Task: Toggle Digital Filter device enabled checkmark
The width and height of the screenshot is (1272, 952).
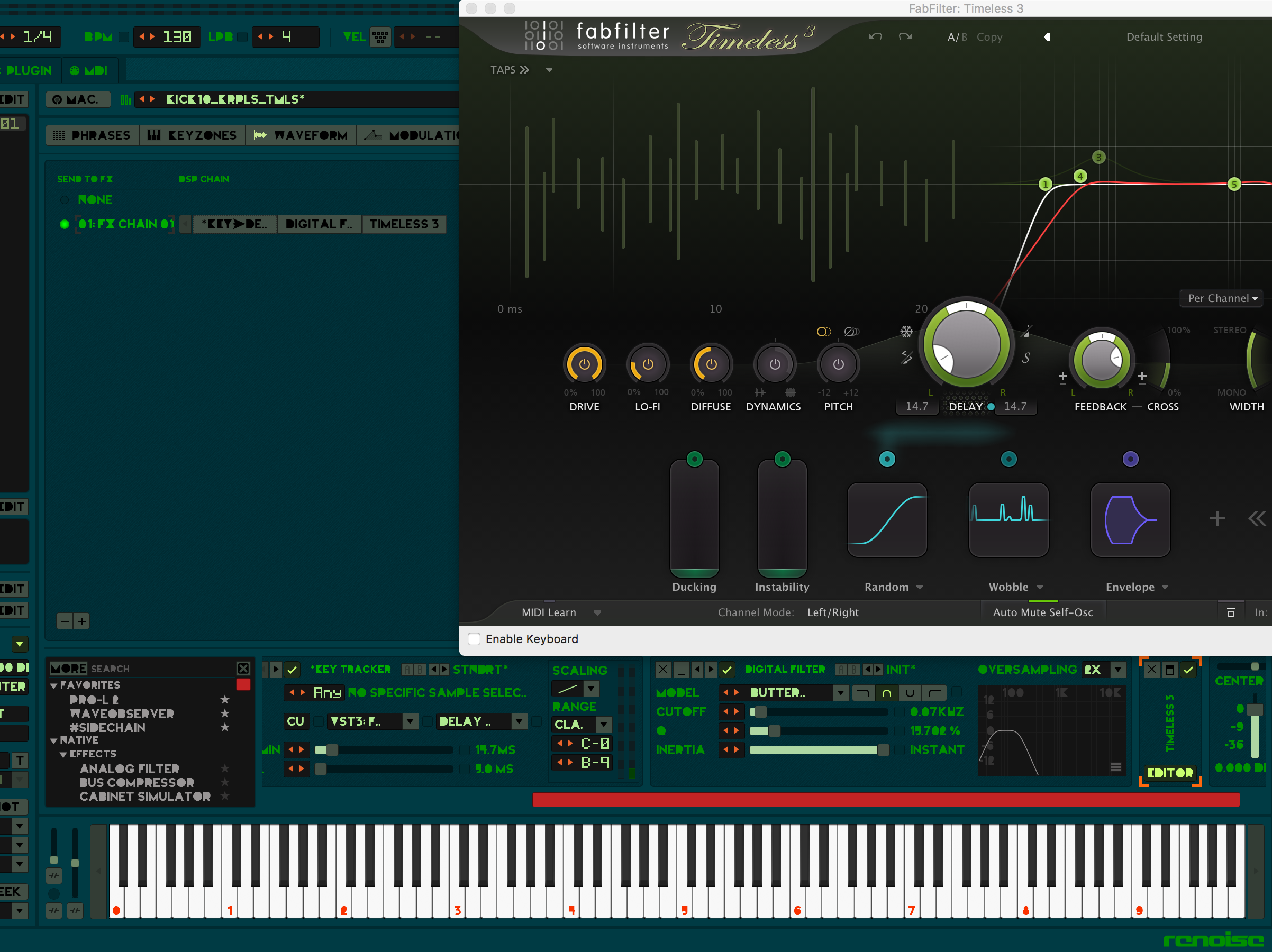Action: [x=727, y=669]
